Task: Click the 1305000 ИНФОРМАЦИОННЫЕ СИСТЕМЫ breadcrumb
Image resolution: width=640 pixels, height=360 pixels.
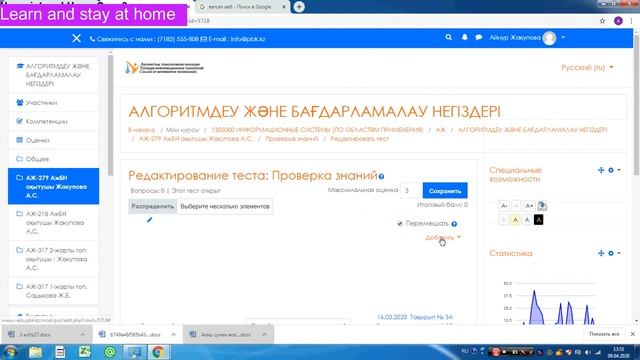Action: [317, 130]
